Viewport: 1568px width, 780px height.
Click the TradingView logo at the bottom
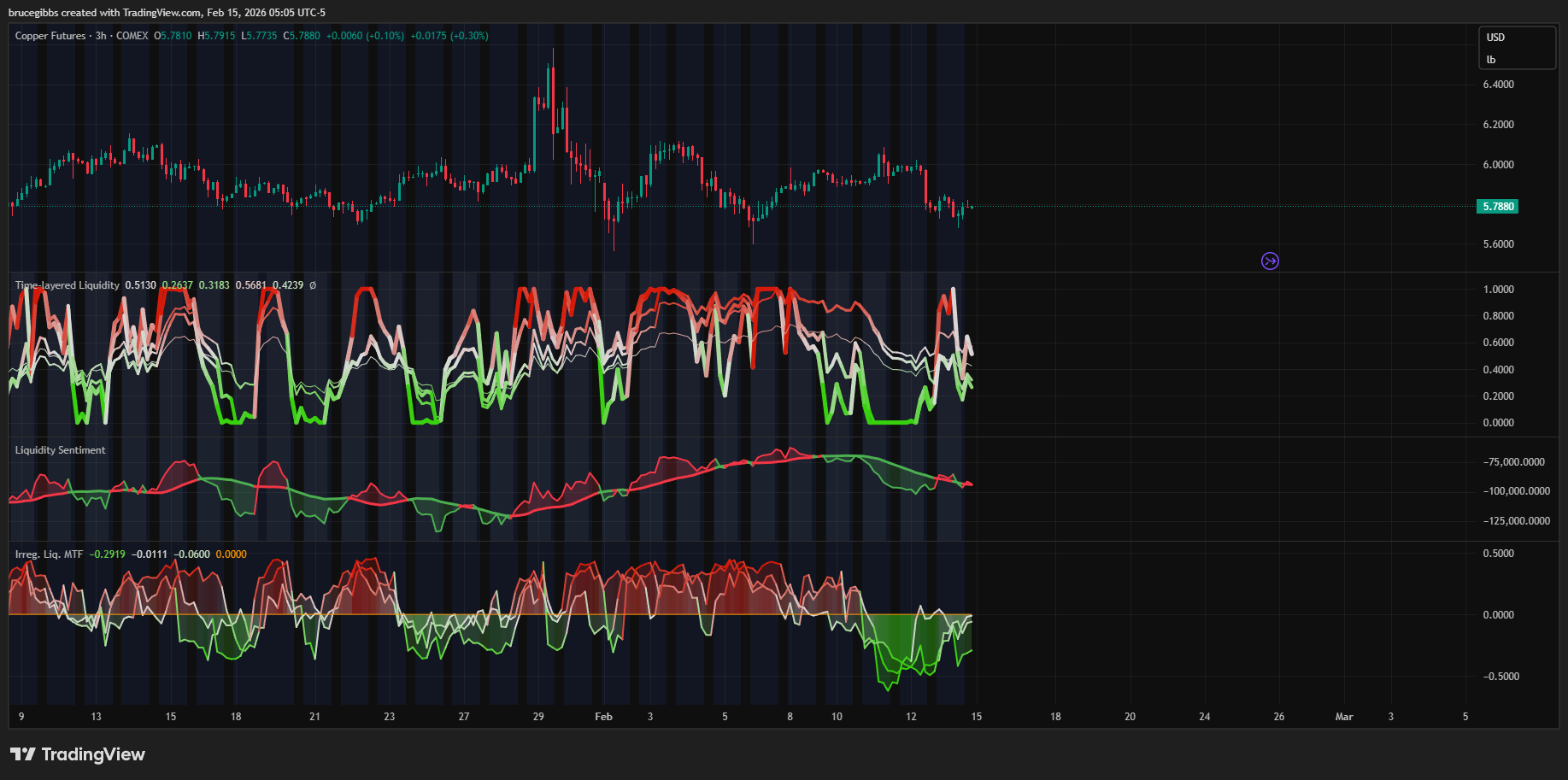click(x=78, y=754)
